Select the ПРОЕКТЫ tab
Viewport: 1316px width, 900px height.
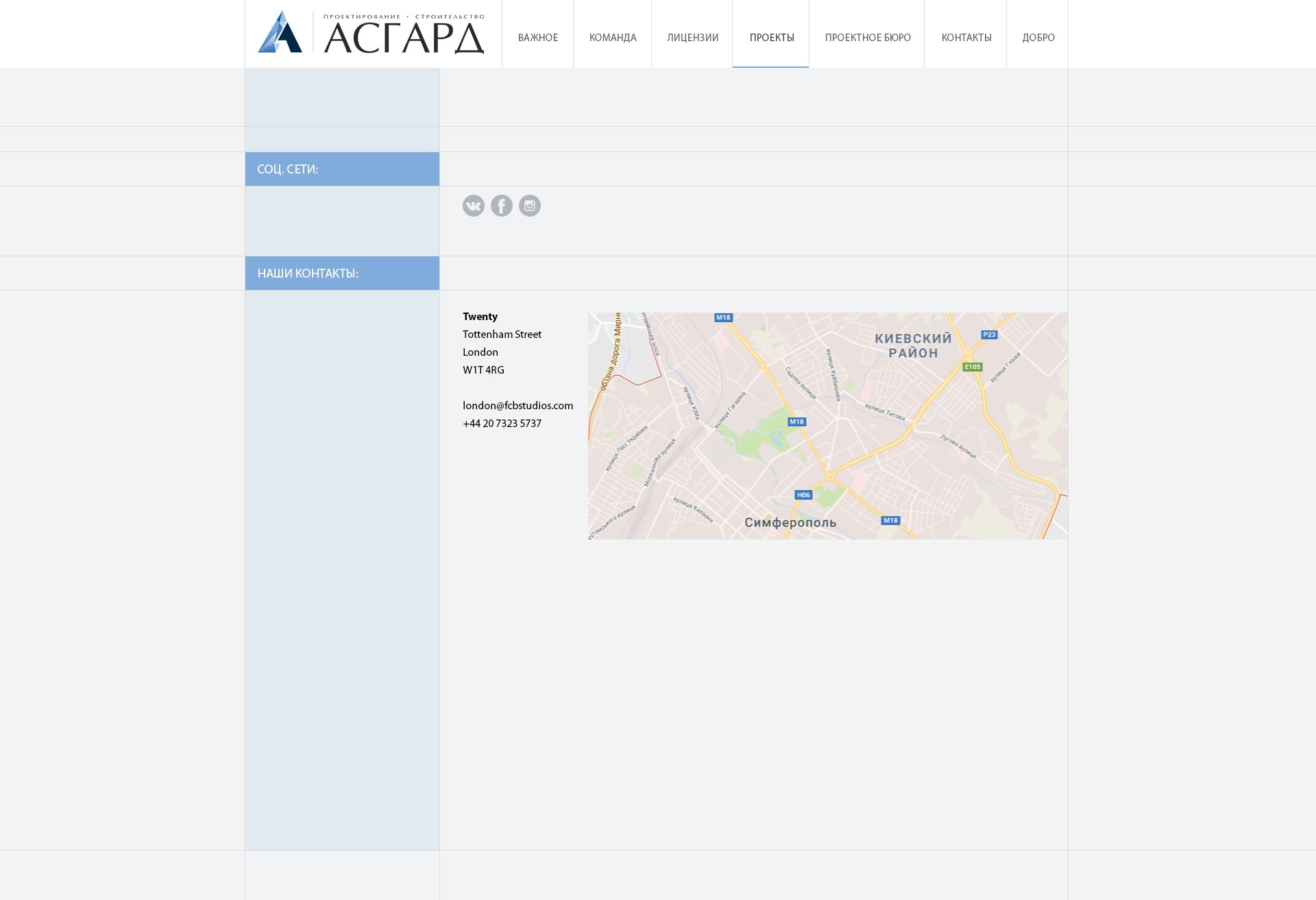[x=771, y=38]
